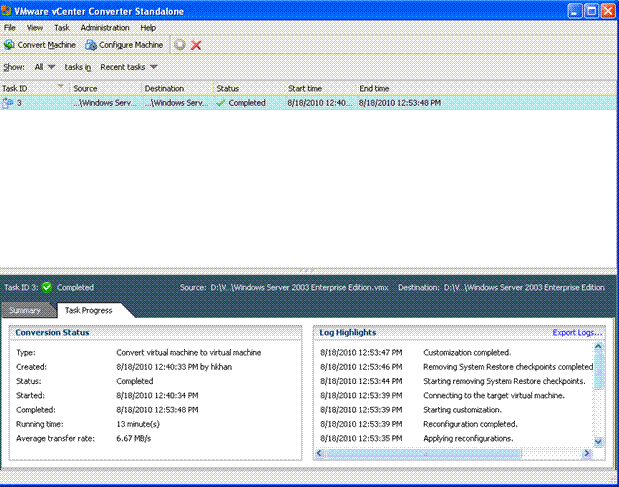This screenshot has width=619, height=487.
Task: Click the pane splitter grip above task details
Action: coord(307,271)
